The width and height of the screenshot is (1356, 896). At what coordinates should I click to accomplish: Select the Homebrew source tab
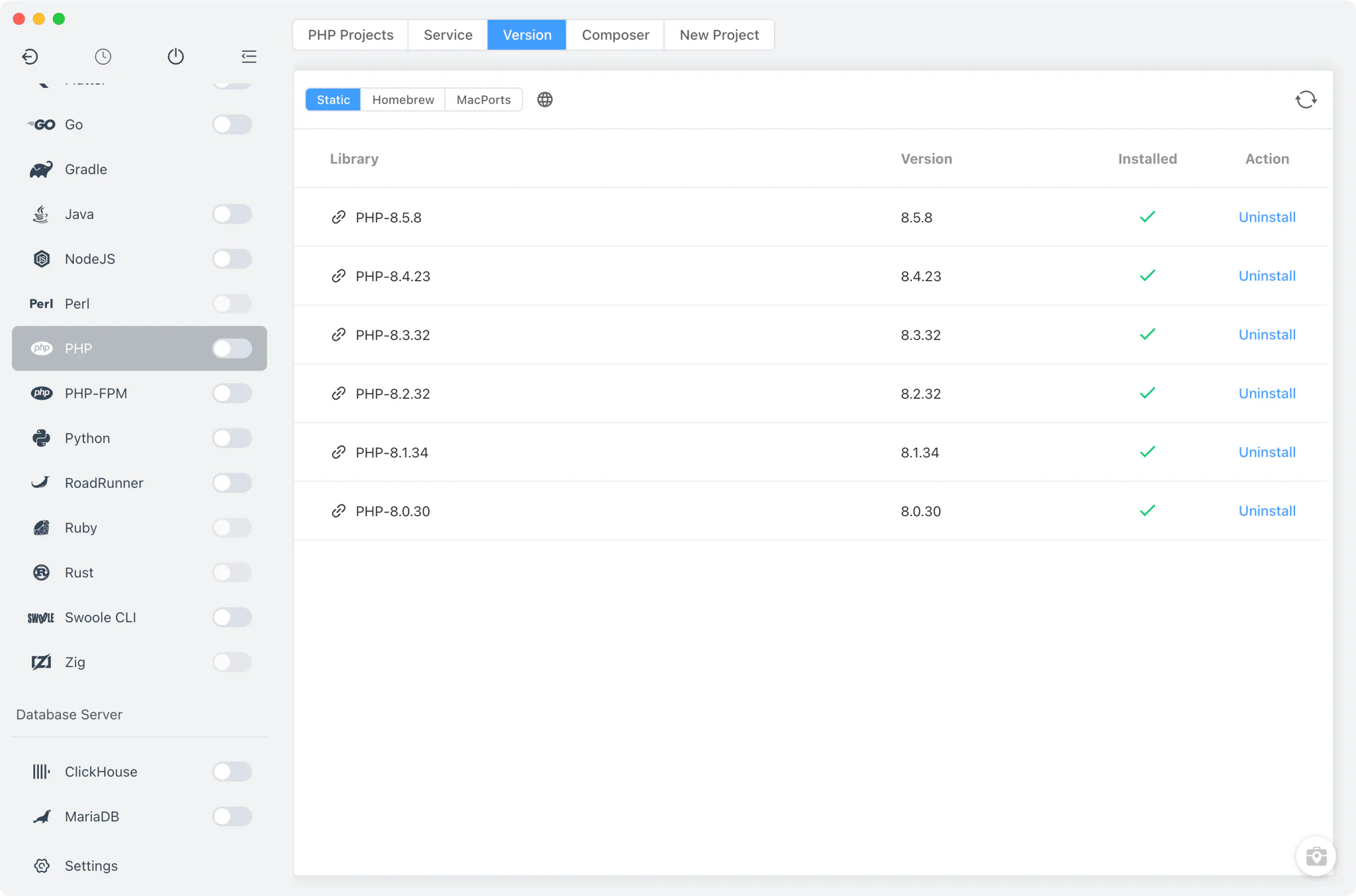coord(403,99)
